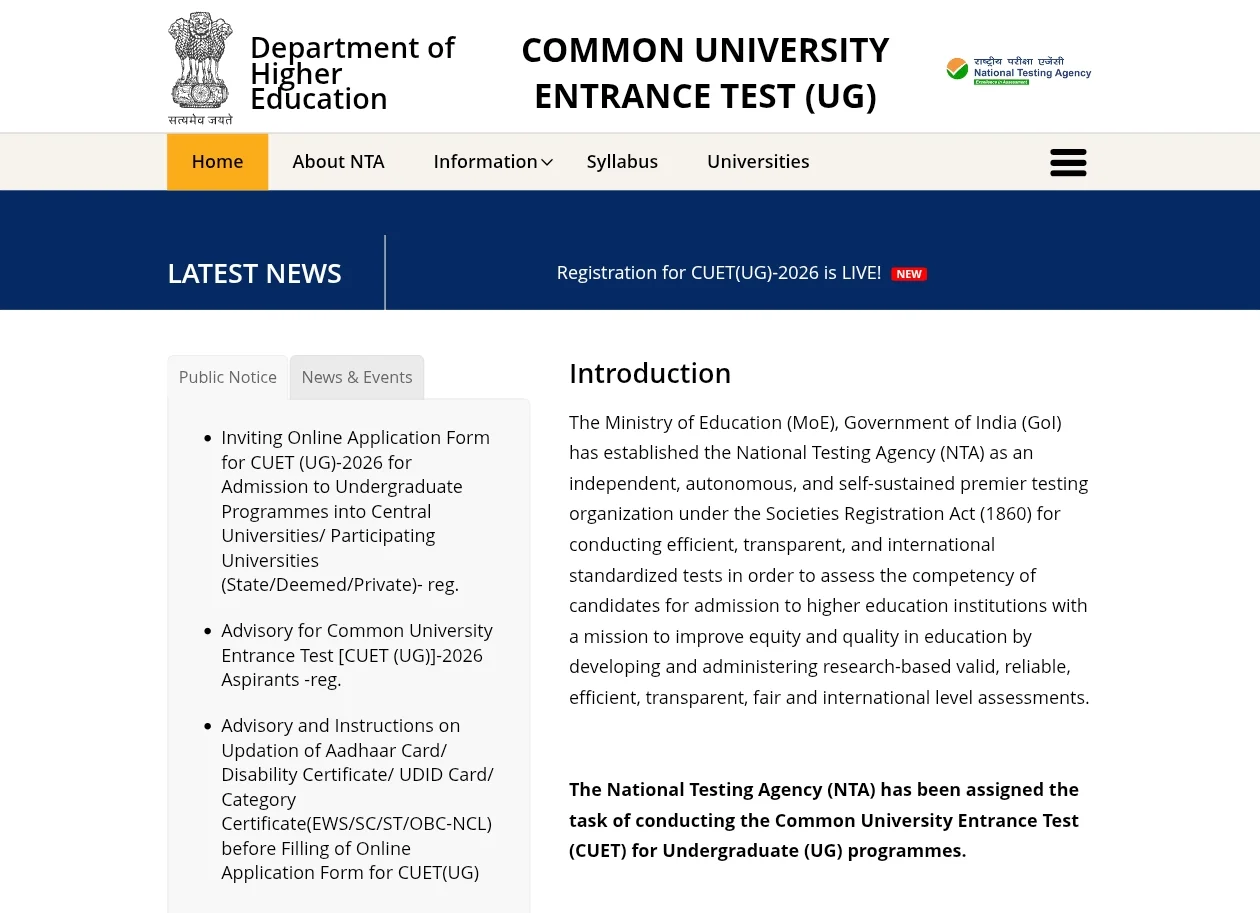Expand the Information dropdown chevron
The image size is (1260, 913).
(547, 163)
